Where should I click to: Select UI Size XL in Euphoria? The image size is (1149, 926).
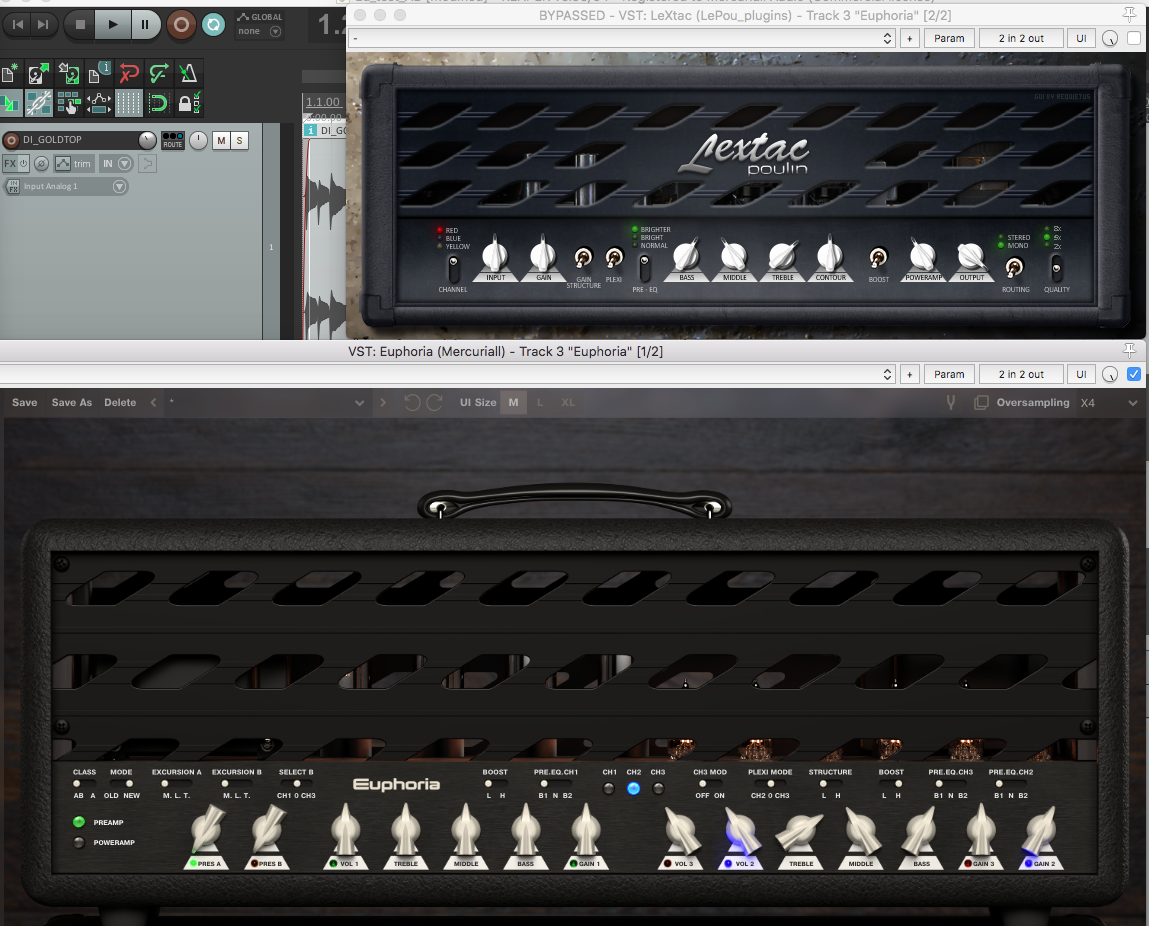pos(568,402)
